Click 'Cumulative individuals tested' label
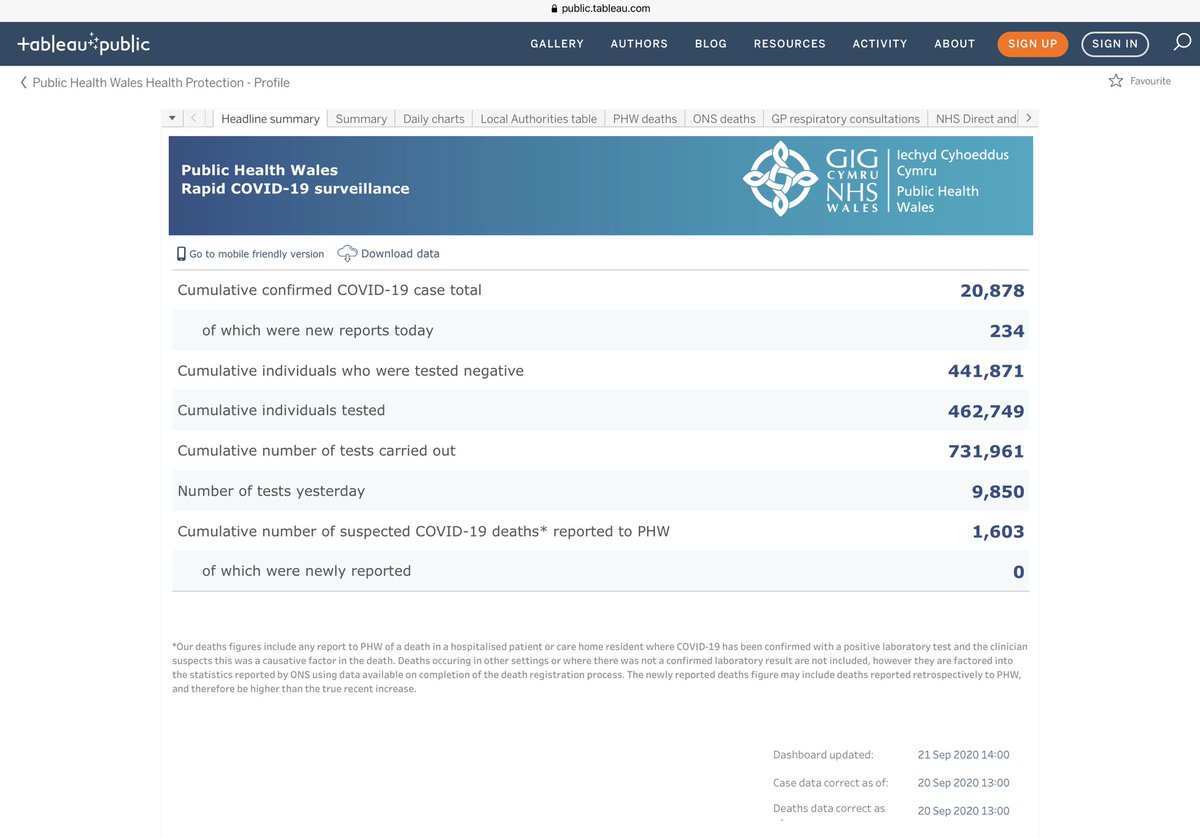This screenshot has width=1200, height=839. (x=281, y=410)
